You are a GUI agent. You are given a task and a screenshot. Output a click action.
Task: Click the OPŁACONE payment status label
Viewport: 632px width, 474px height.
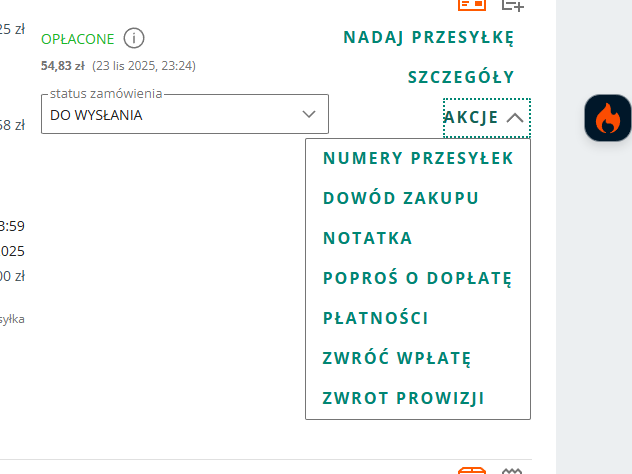click(78, 39)
